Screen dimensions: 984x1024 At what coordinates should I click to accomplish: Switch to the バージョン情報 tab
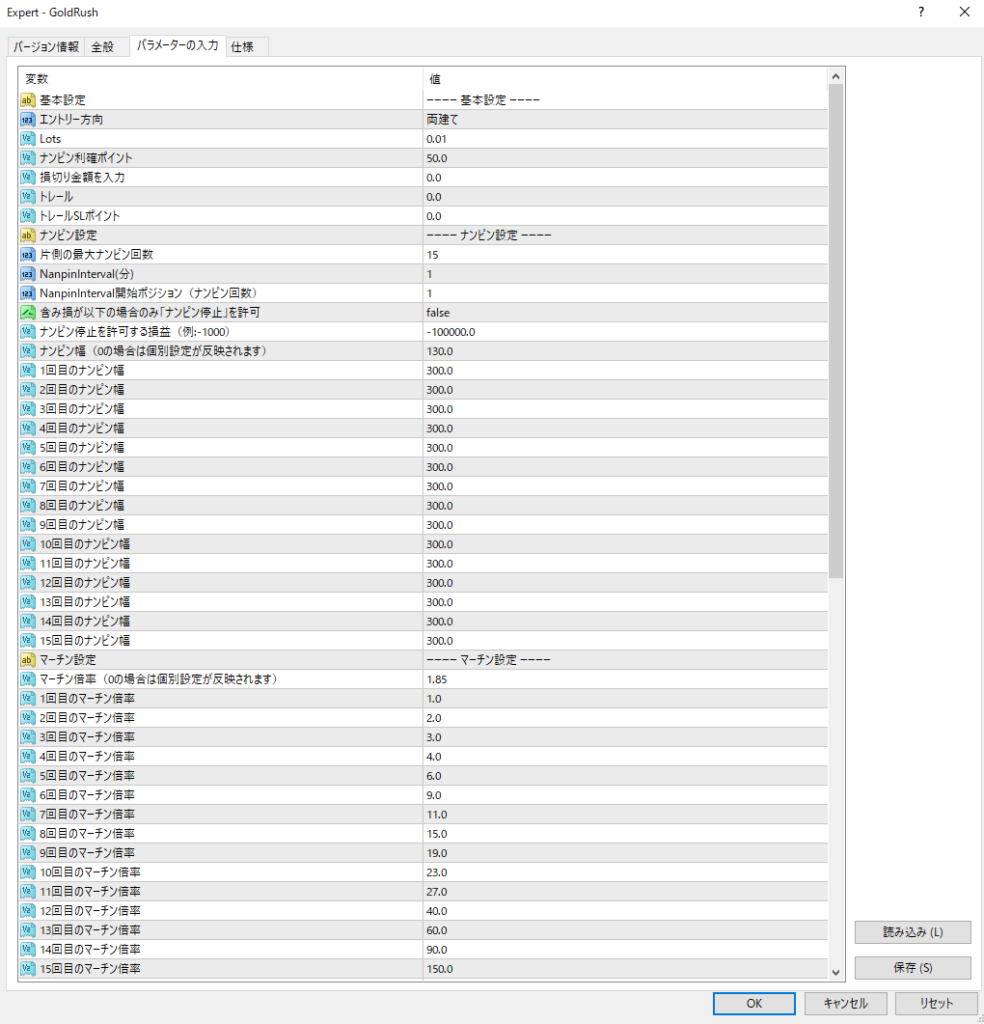[x=46, y=47]
